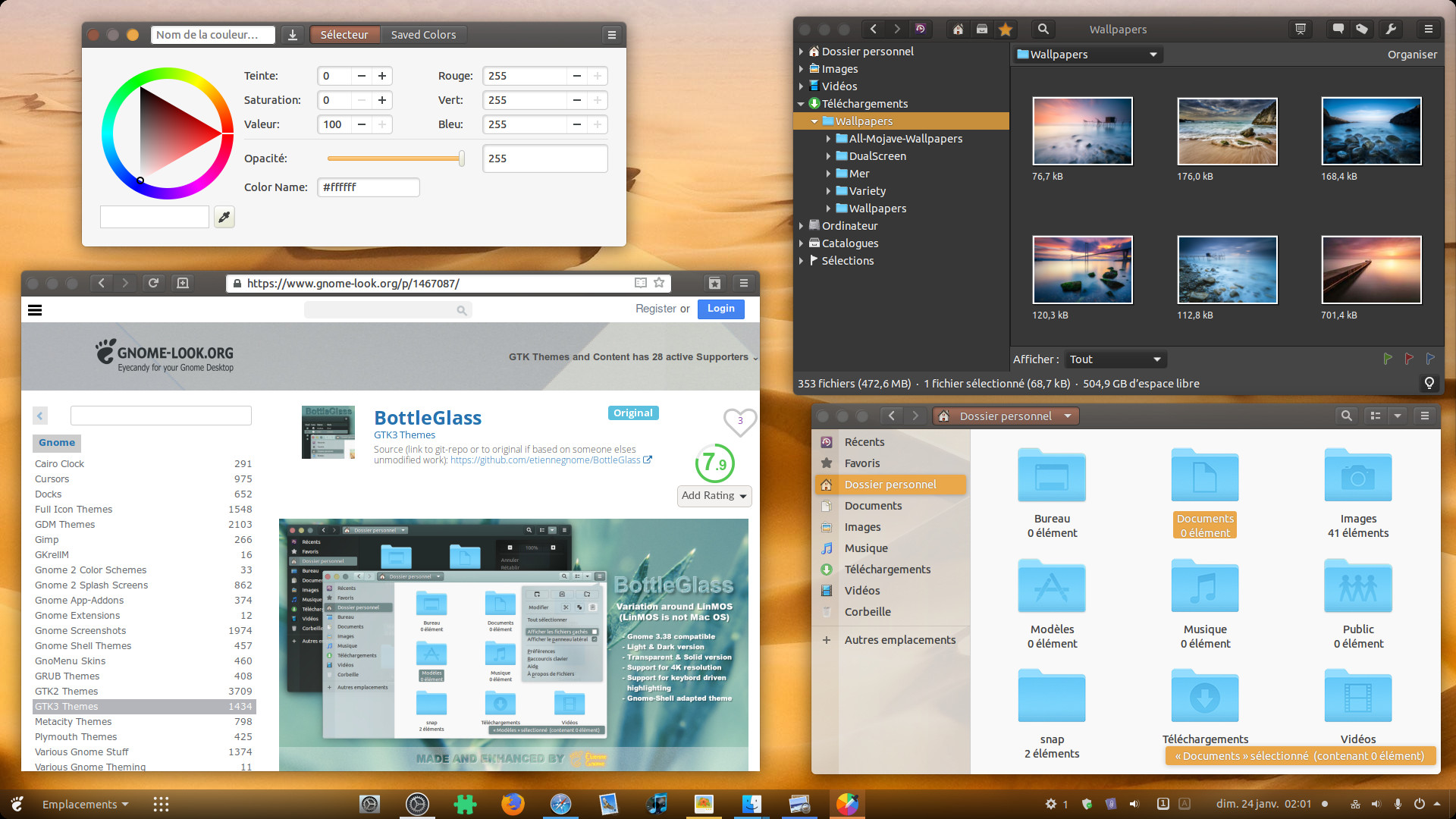Adjust the Opacité slider

coord(396,158)
